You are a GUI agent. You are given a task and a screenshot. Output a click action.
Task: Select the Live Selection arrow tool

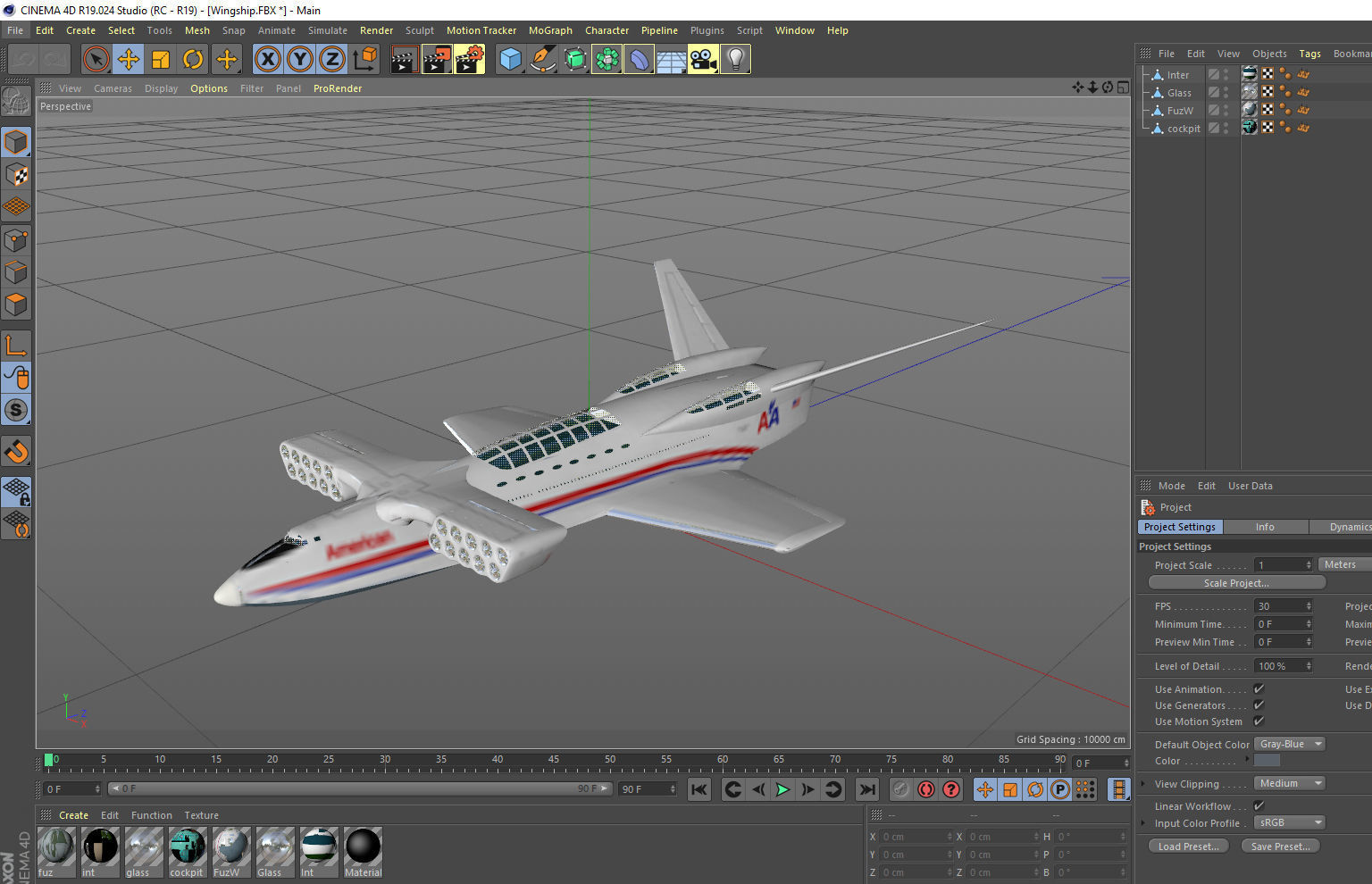coord(96,60)
